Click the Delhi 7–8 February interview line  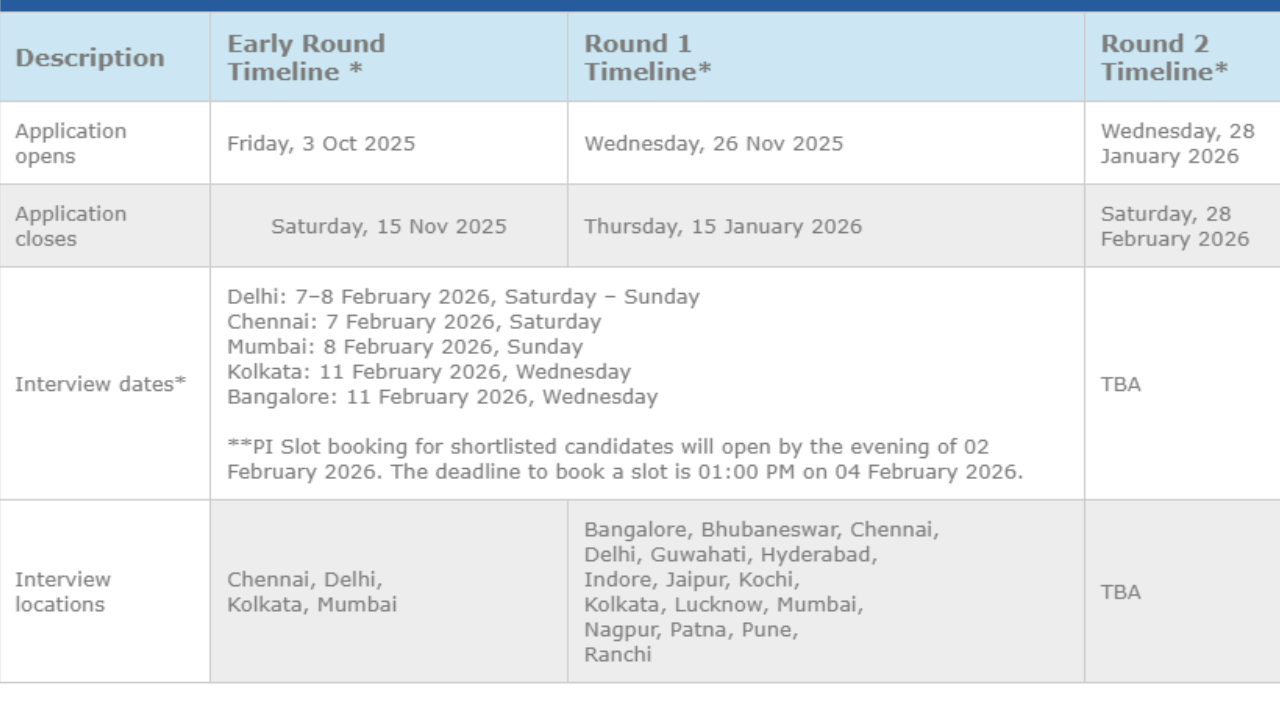click(x=463, y=297)
